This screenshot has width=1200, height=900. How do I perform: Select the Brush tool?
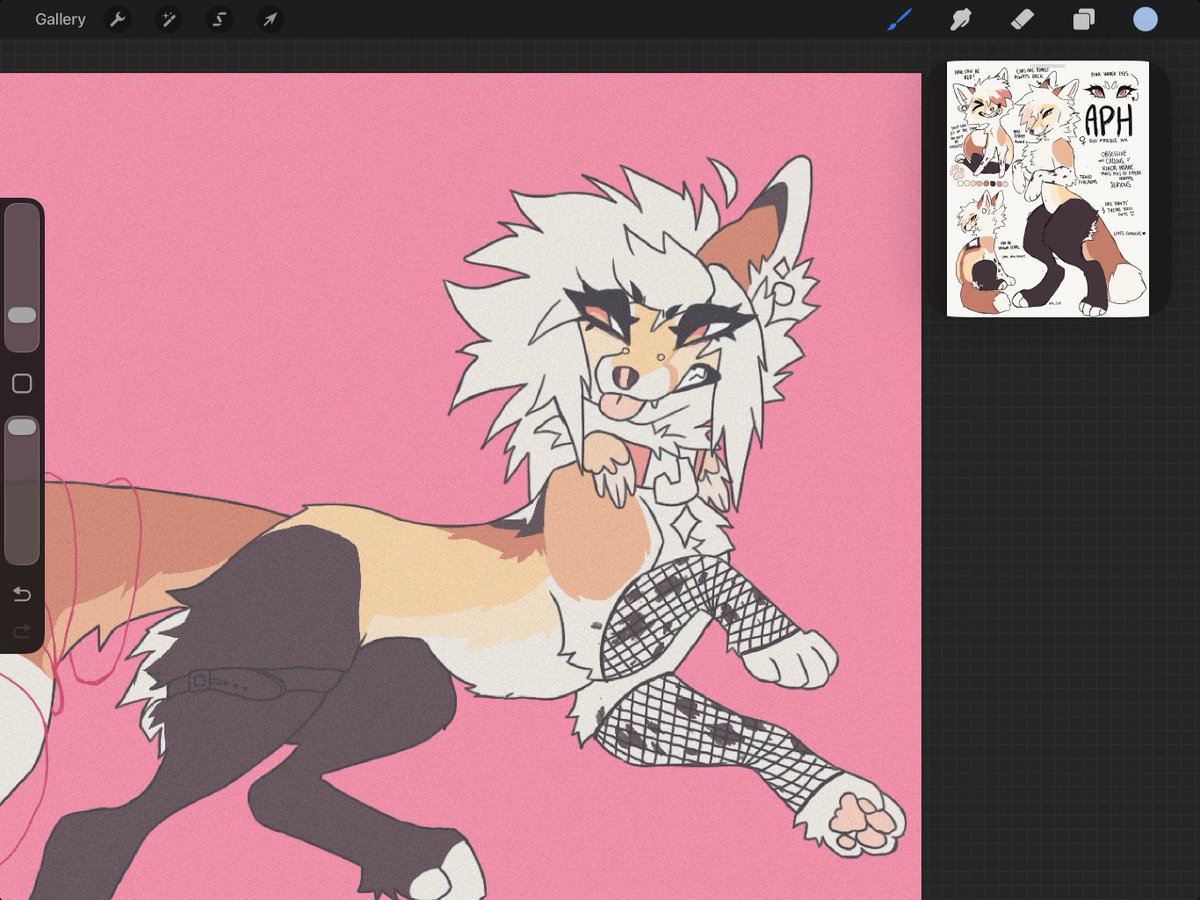pos(900,19)
